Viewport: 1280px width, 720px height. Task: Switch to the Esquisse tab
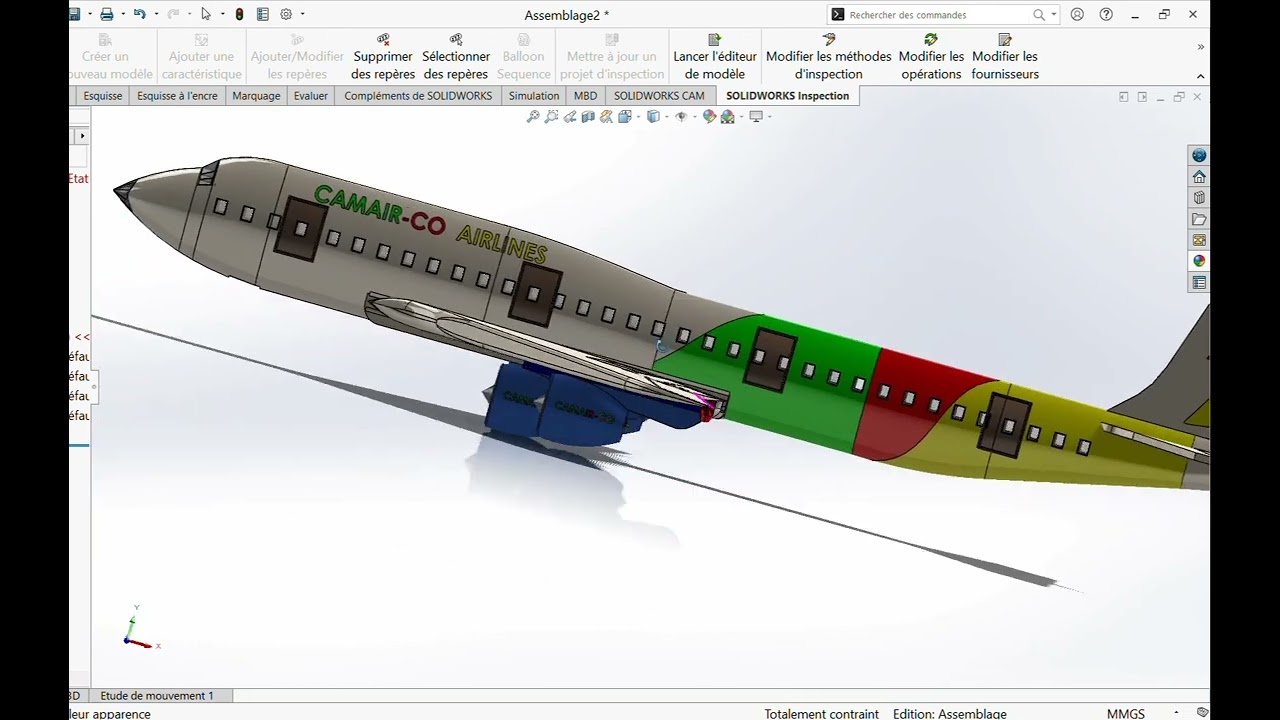pyautogui.click(x=102, y=96)
